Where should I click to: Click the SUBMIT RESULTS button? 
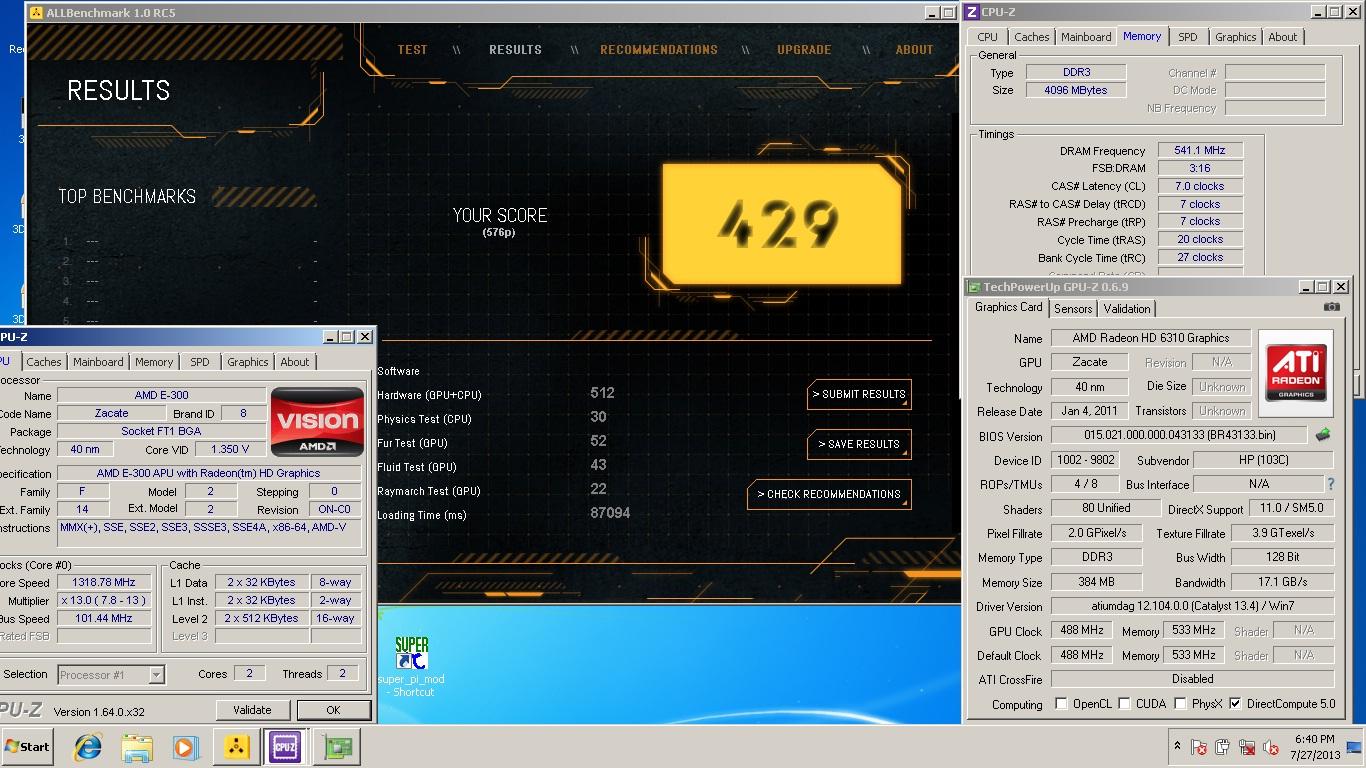(859, 394)
